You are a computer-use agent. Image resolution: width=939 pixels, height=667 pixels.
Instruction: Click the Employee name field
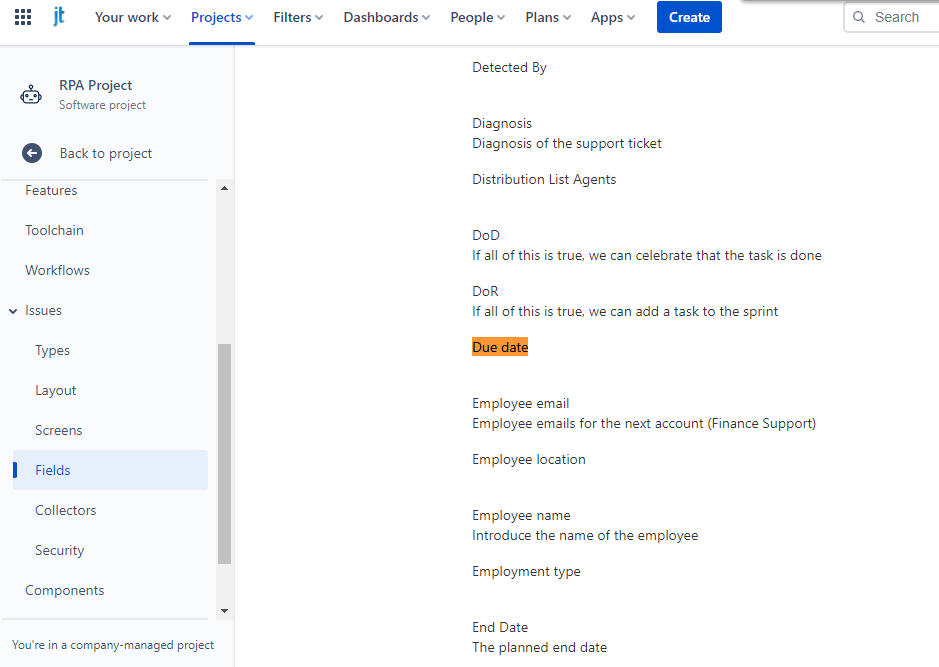(522, 516)
